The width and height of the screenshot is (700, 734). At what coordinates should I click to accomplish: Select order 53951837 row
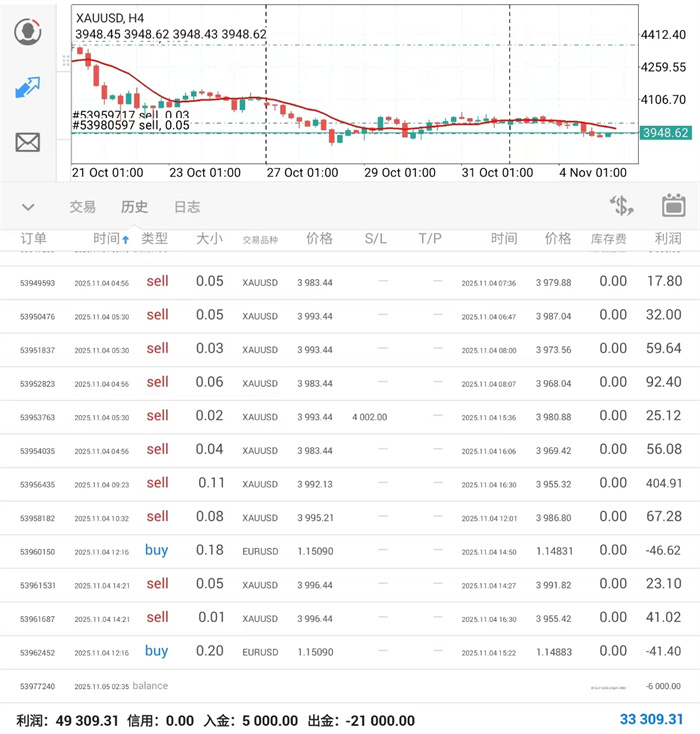point(350,350)
